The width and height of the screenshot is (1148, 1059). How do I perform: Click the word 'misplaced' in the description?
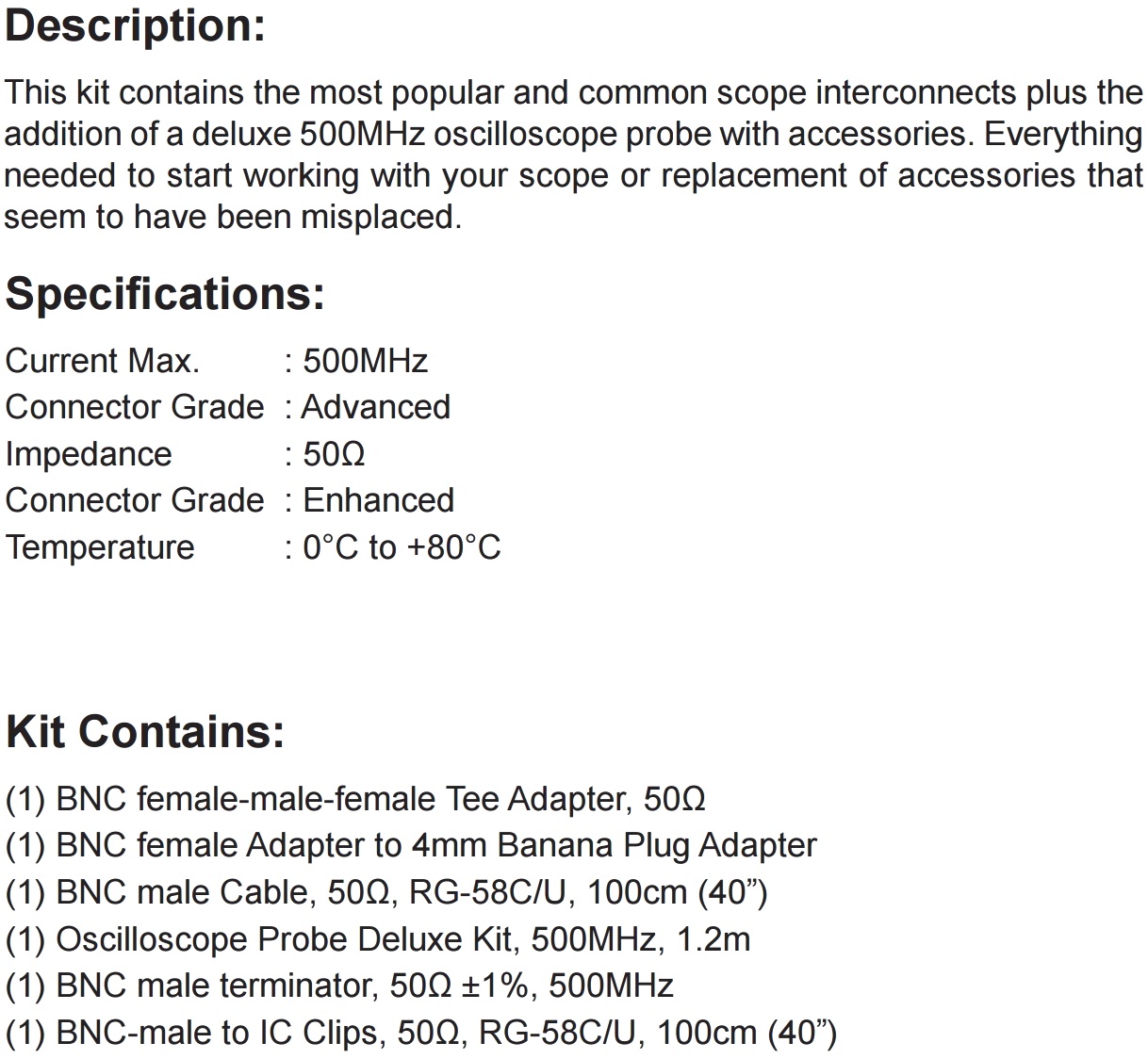(380, 218)
